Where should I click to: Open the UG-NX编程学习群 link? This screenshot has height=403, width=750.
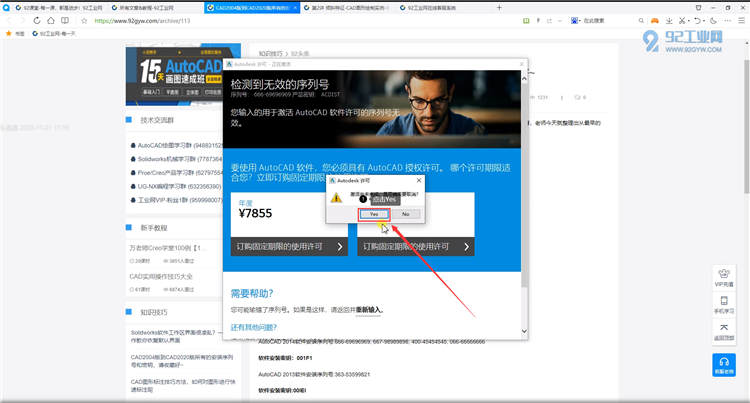tap(176, 186)
